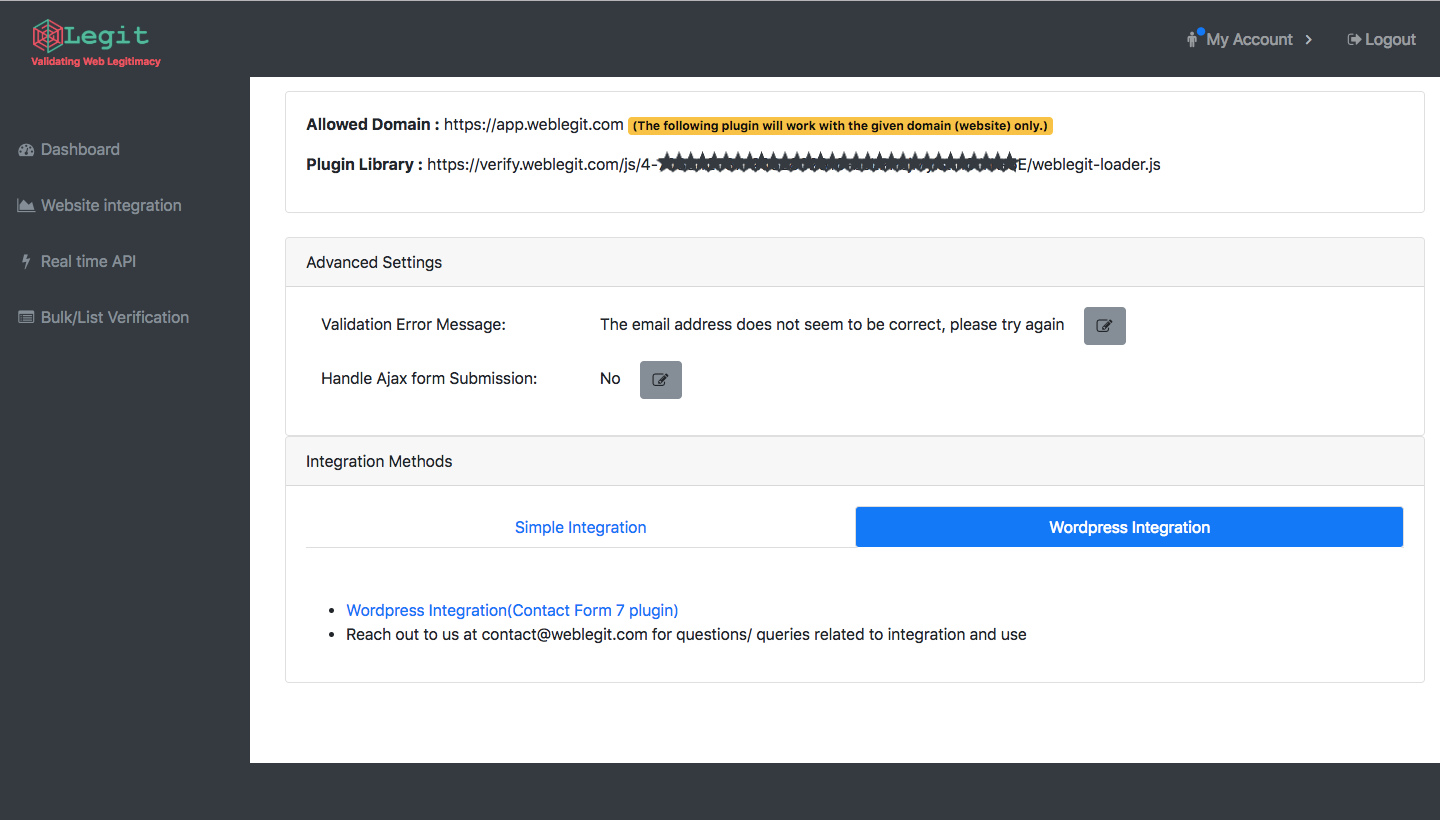
Task: Click the Real time API lightning icon
Action: pyautogui.click(x=26, y=262)
